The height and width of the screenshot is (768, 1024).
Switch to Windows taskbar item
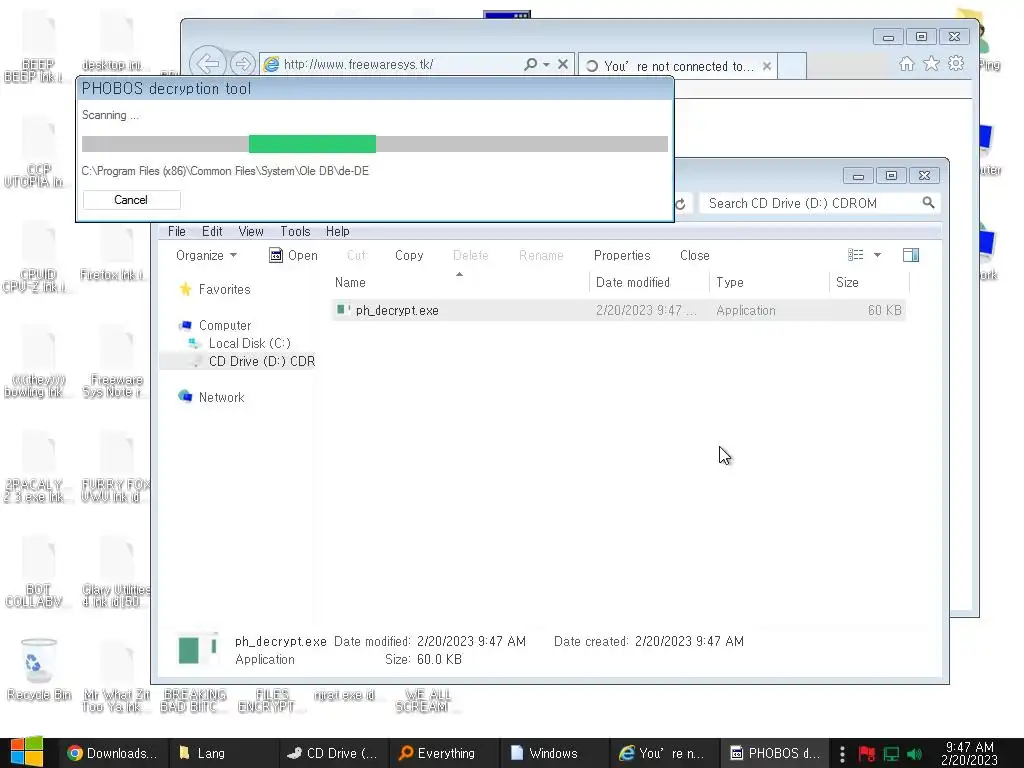[554, 753]
